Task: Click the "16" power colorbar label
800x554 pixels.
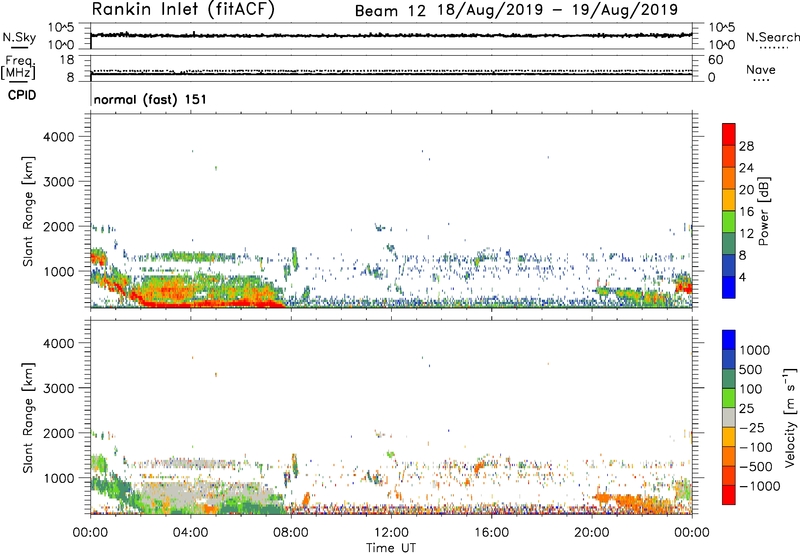Action: pos(746,212)
